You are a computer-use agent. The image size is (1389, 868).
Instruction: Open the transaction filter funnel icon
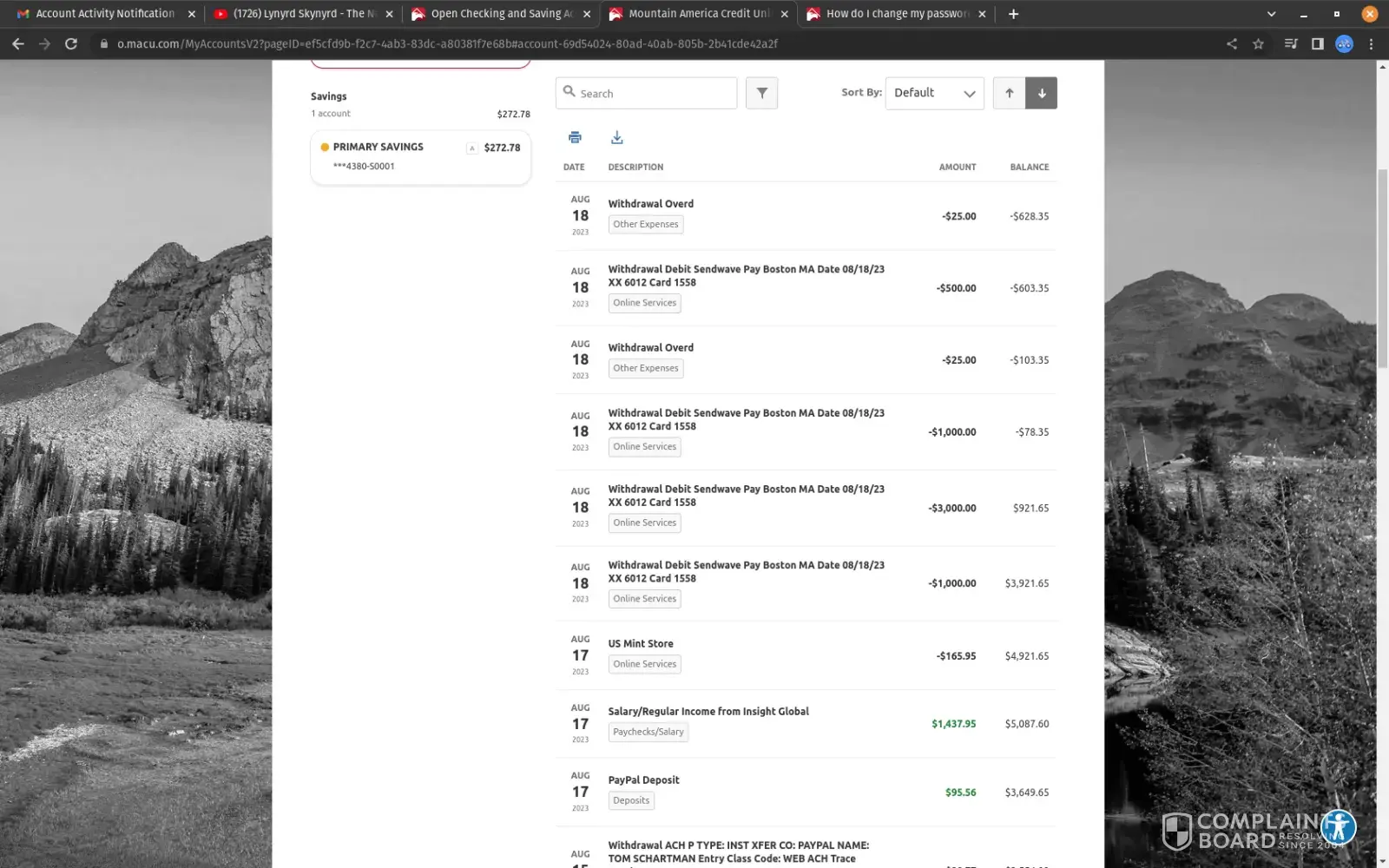(x=761, y=93)
